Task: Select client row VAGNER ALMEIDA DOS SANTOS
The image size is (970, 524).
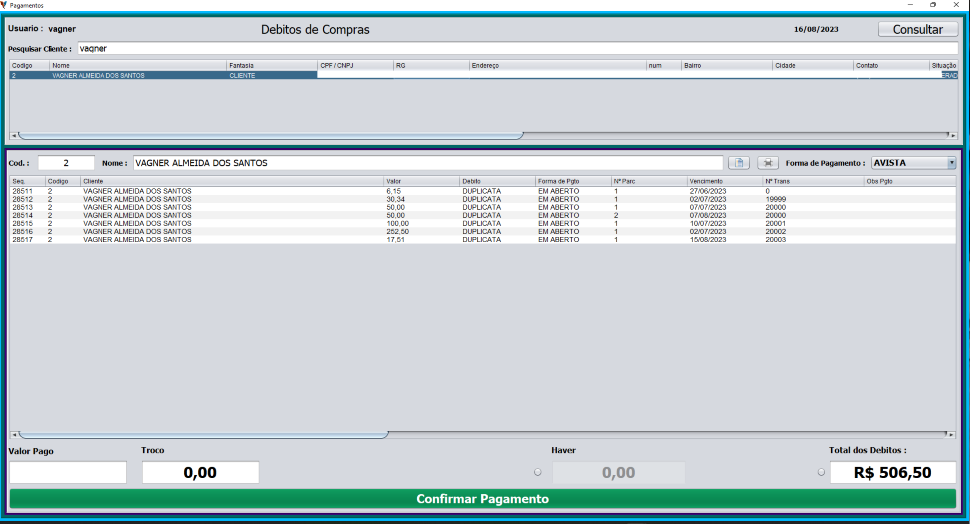Action: tap(137, 75)
